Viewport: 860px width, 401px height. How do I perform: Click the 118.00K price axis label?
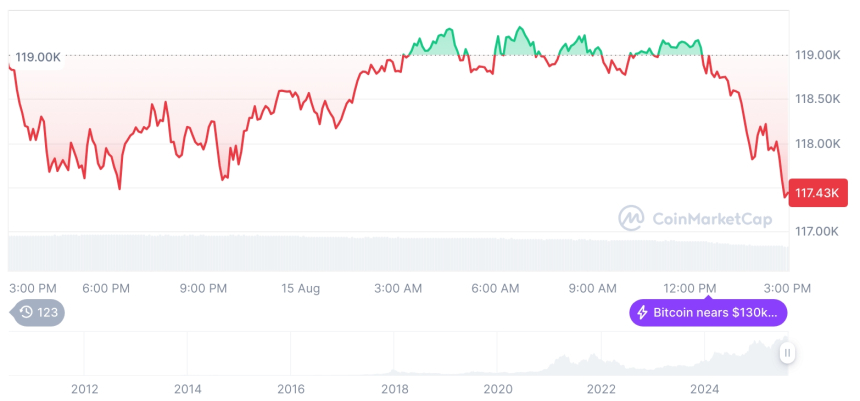(x=817, y=143)
